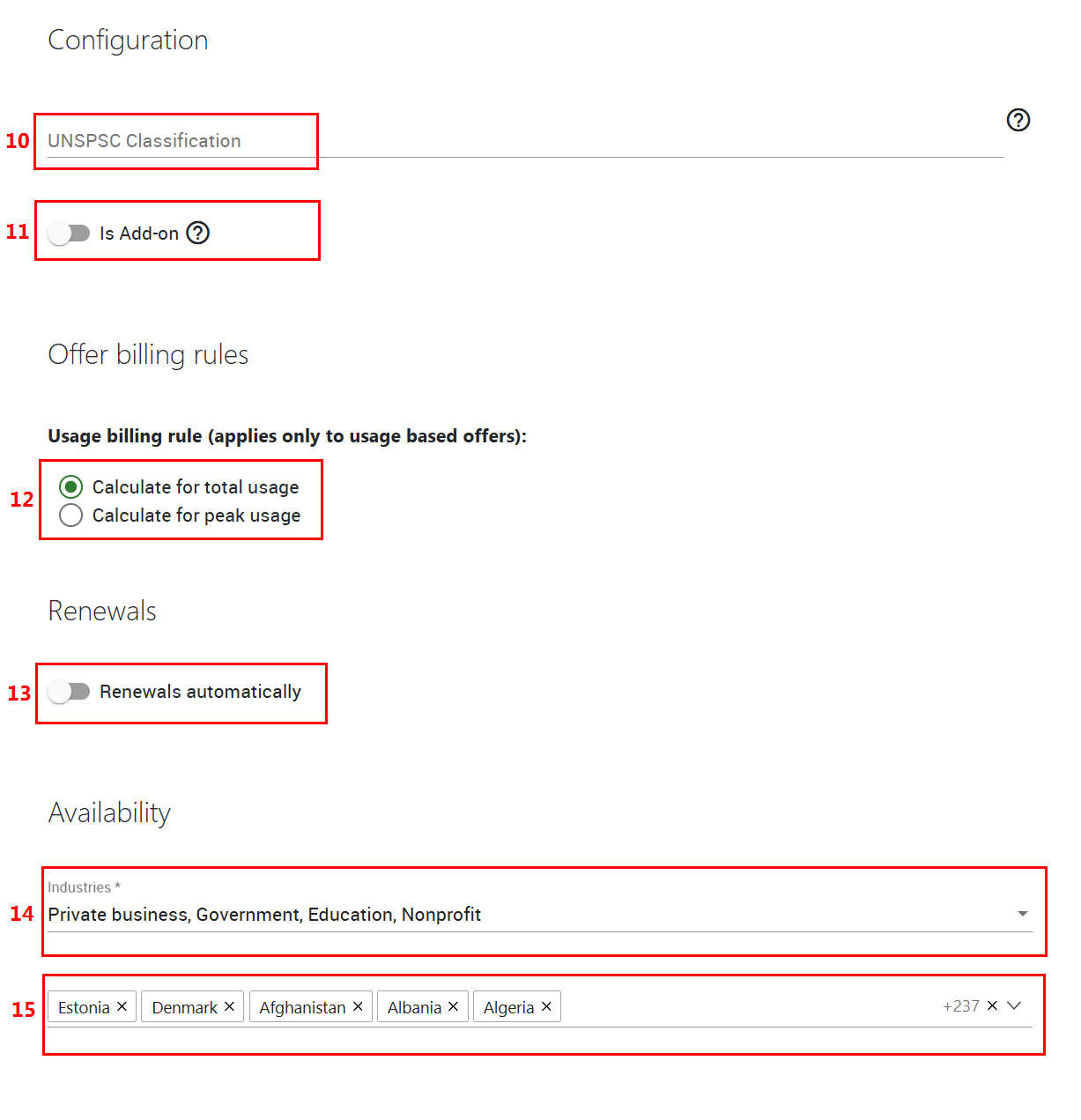
Task: Enable Renewals automatically switch
Action: pyautogui.click(x=69, y=692)
